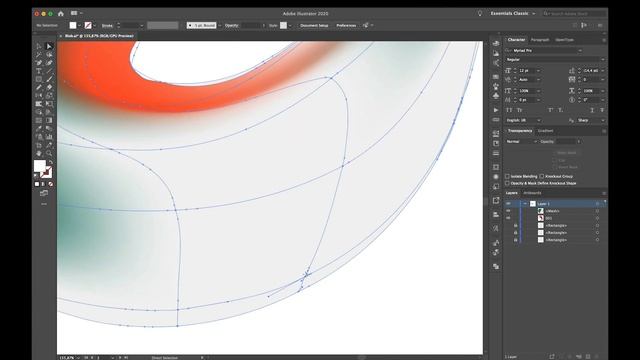
Task: Unlock the first Rectangle sublayer
Action: tap(516, 225)
